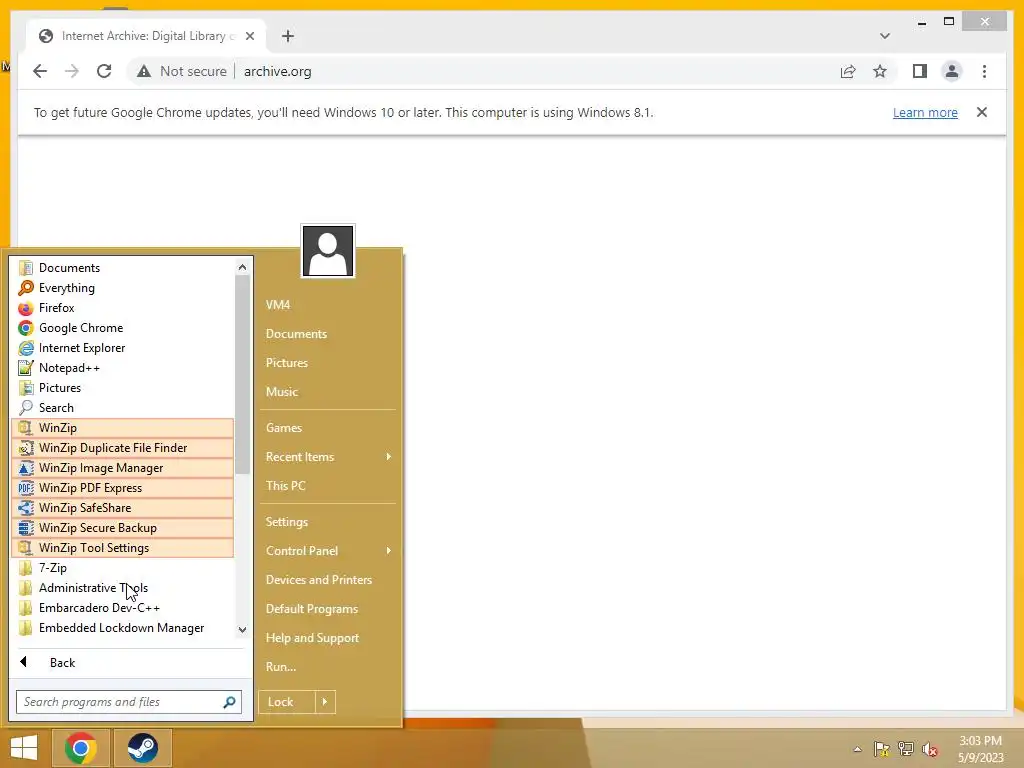The height and width of the screenshot is (768, 1024).
Task: Open the Chrome profile menu
Action: coord(952,71)
